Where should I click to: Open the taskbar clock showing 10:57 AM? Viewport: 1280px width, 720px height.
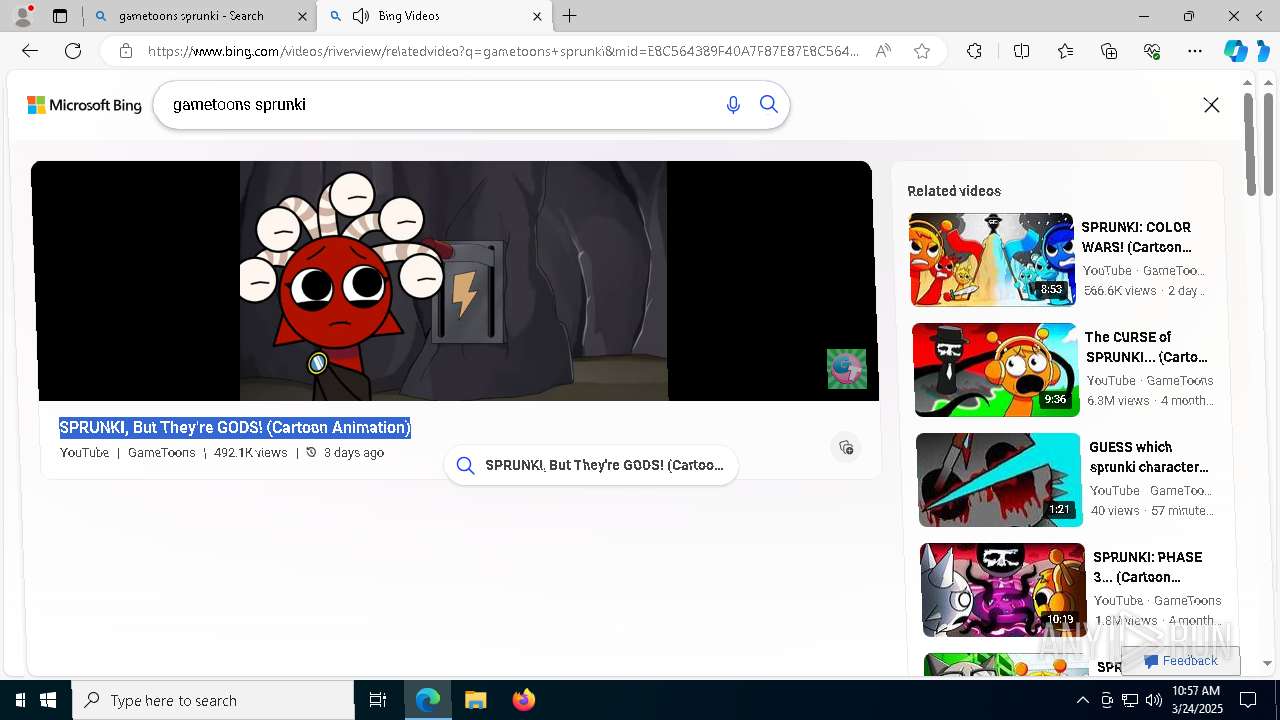coord(1196,700)
